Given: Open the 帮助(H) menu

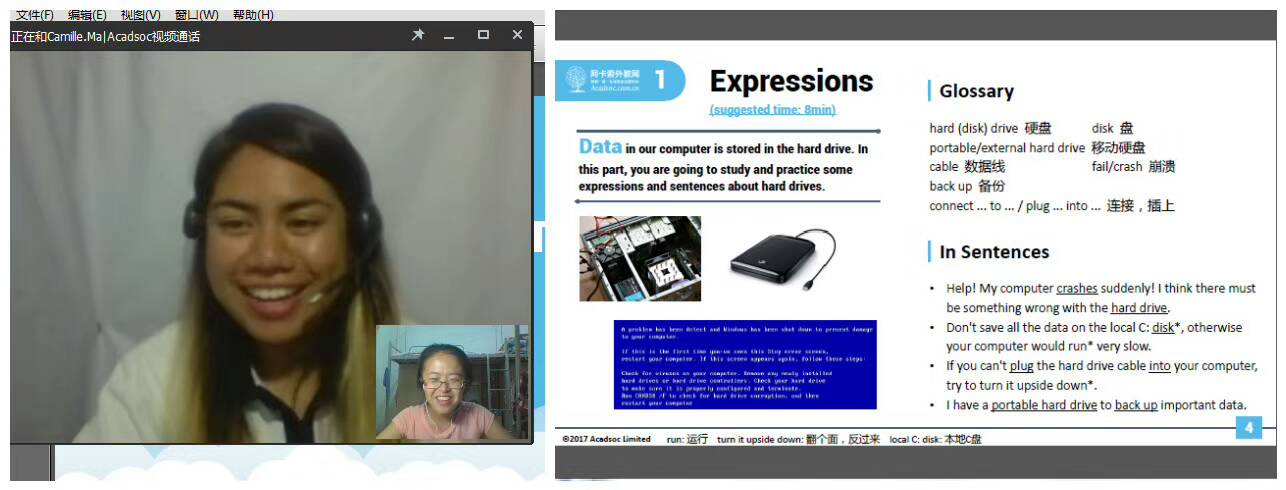Looking at the screenshot, I should point(253,15).
